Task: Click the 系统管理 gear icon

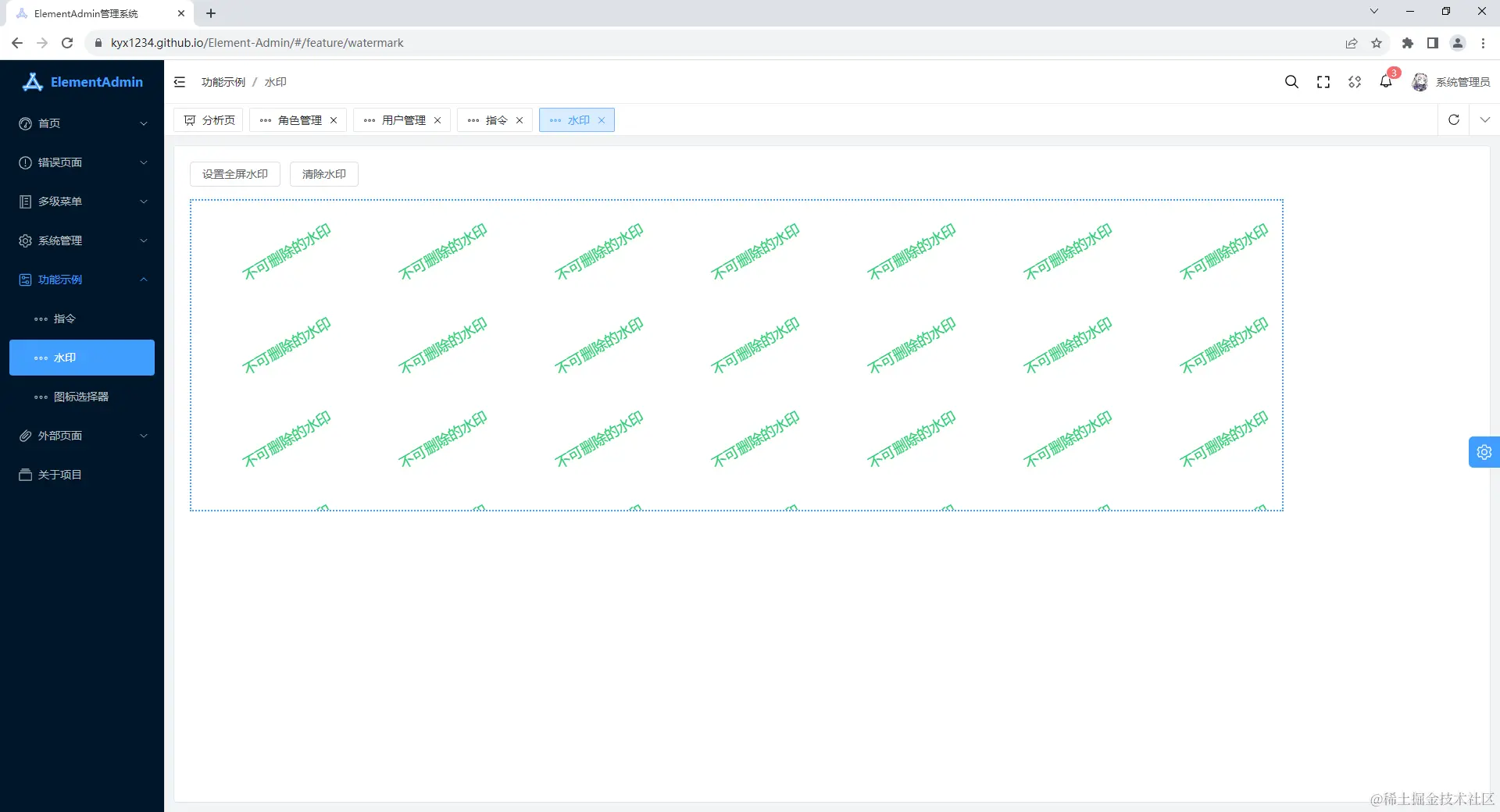Action: pyautogui.click(x=25, y=240)
